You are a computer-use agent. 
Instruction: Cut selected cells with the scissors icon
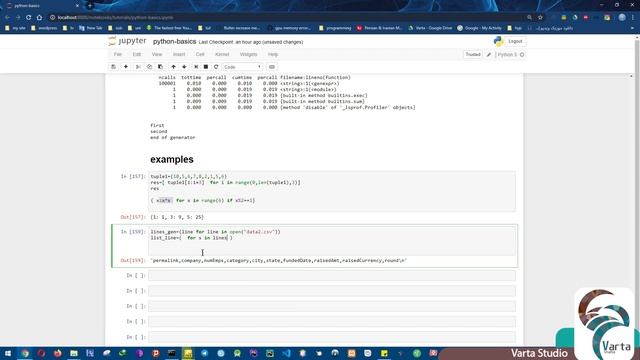click(x=138, y=67)
